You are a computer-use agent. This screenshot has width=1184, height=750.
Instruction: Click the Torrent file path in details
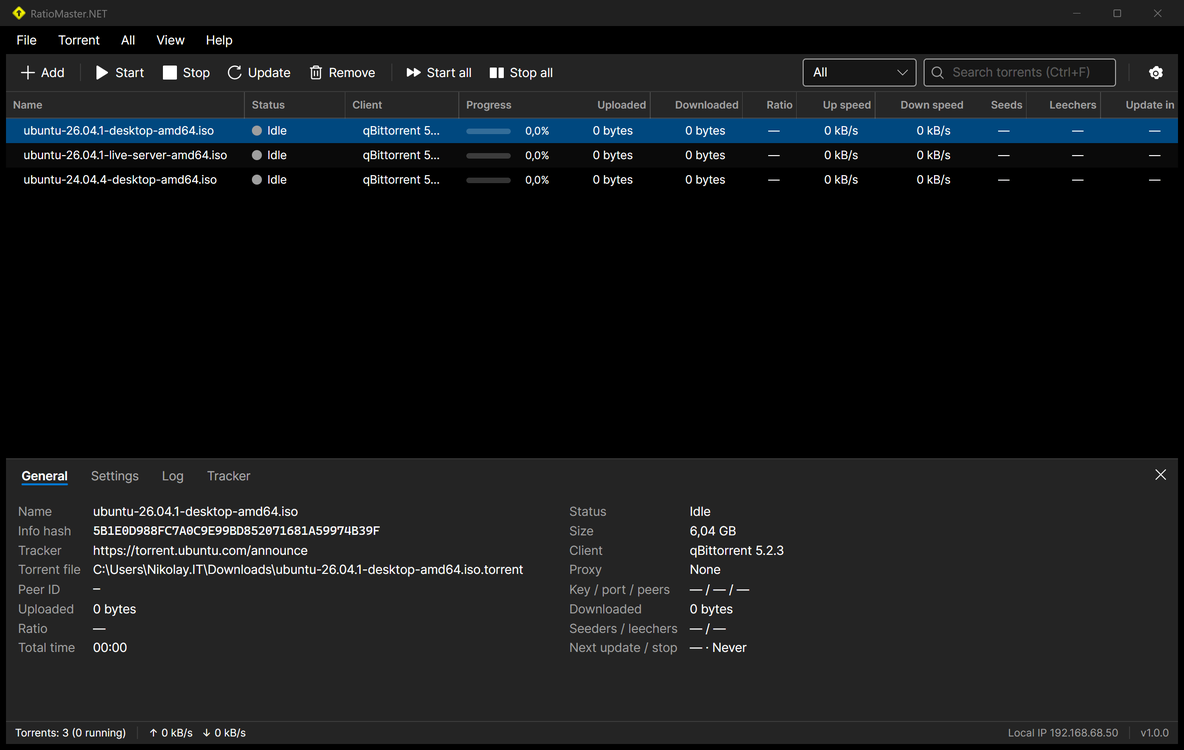[308, 569]
